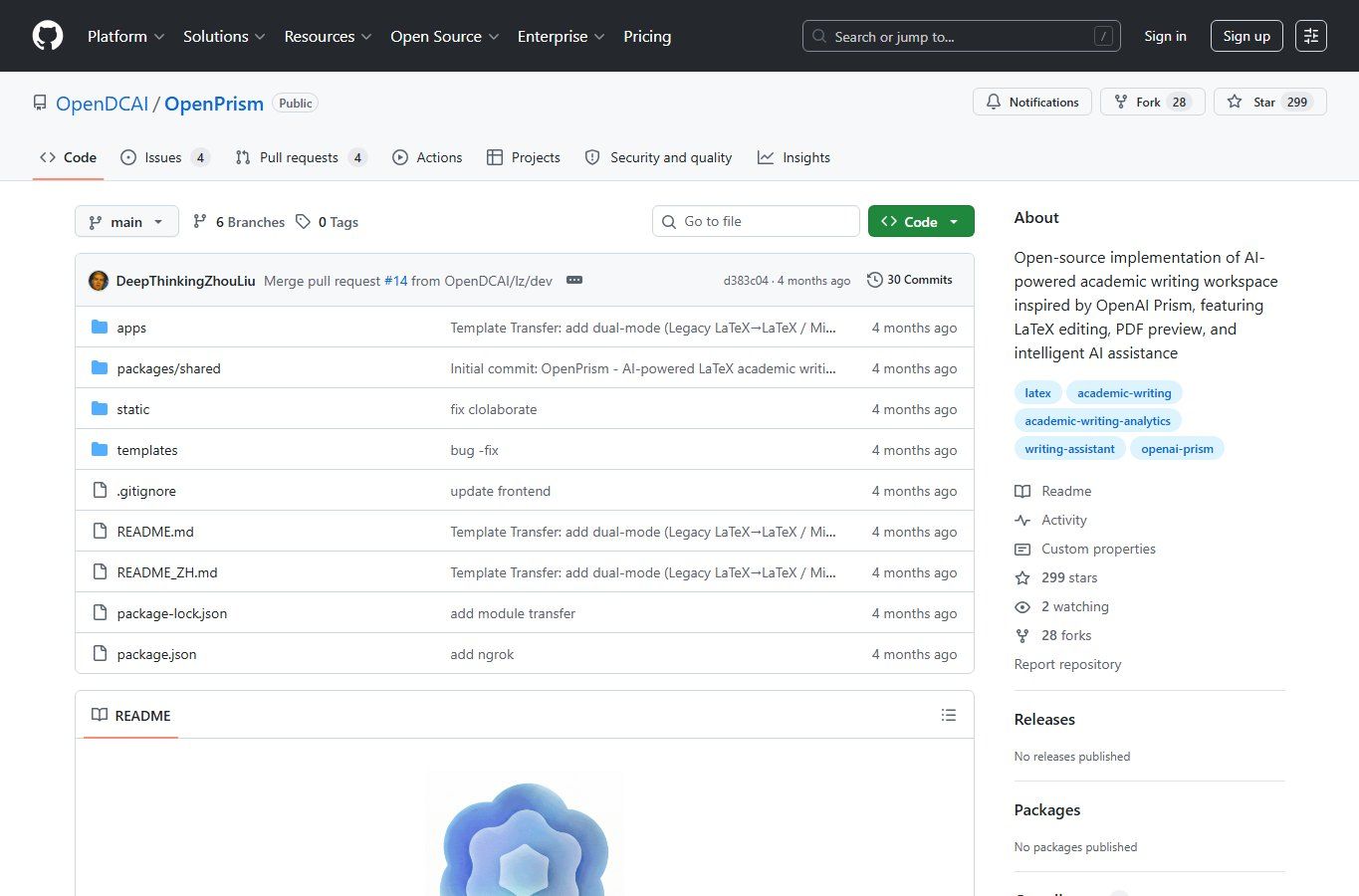
Task: Open the GitHub homepage logo
Action: tap(48, 36)
